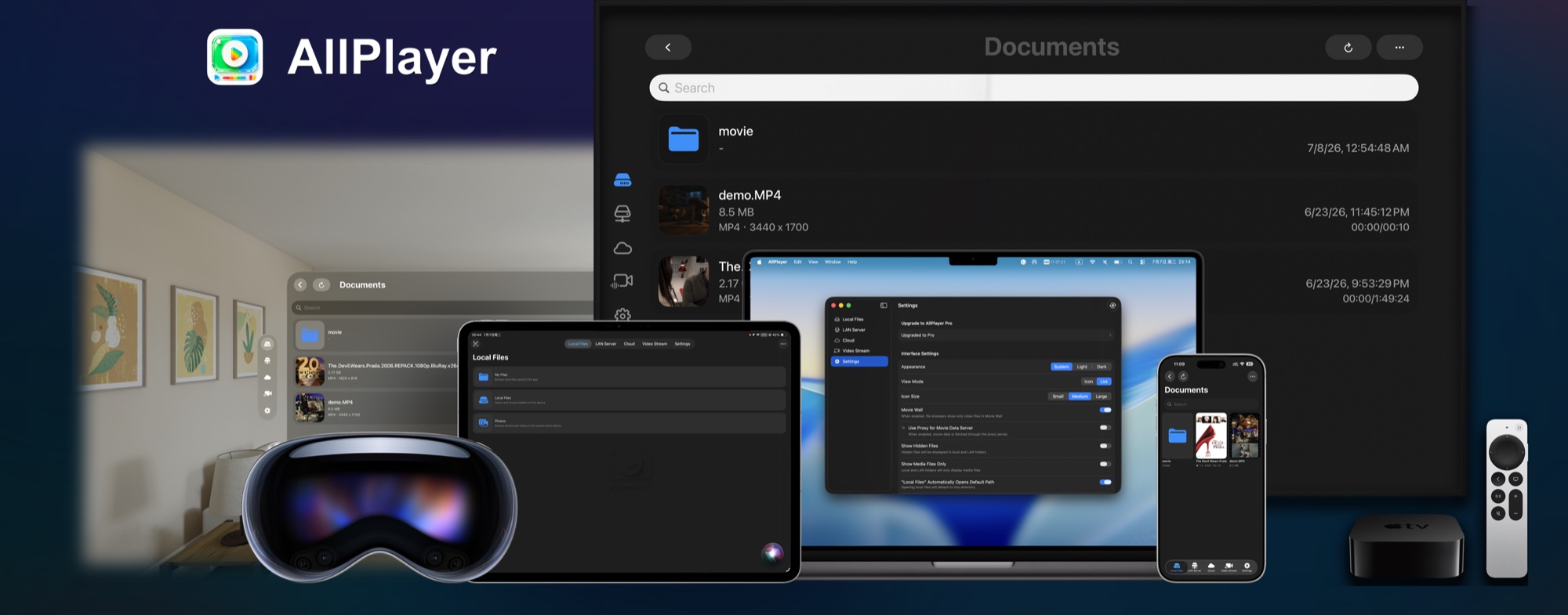Select demo.MP4 thumbnail in Vision Pro window
The height and width of the screenshot is (615, 1568).
[x=310, y=407]
